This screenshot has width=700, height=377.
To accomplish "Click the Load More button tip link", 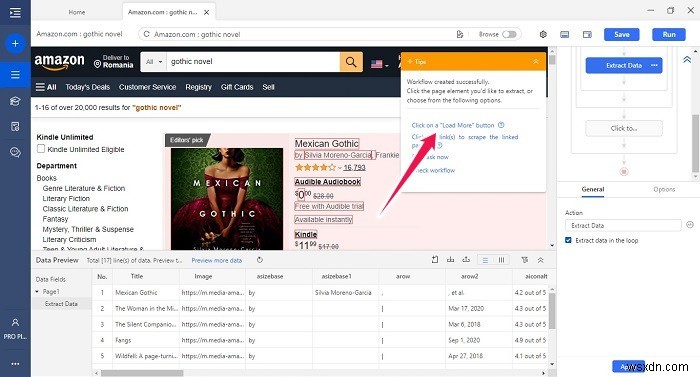I will (453, 125).
